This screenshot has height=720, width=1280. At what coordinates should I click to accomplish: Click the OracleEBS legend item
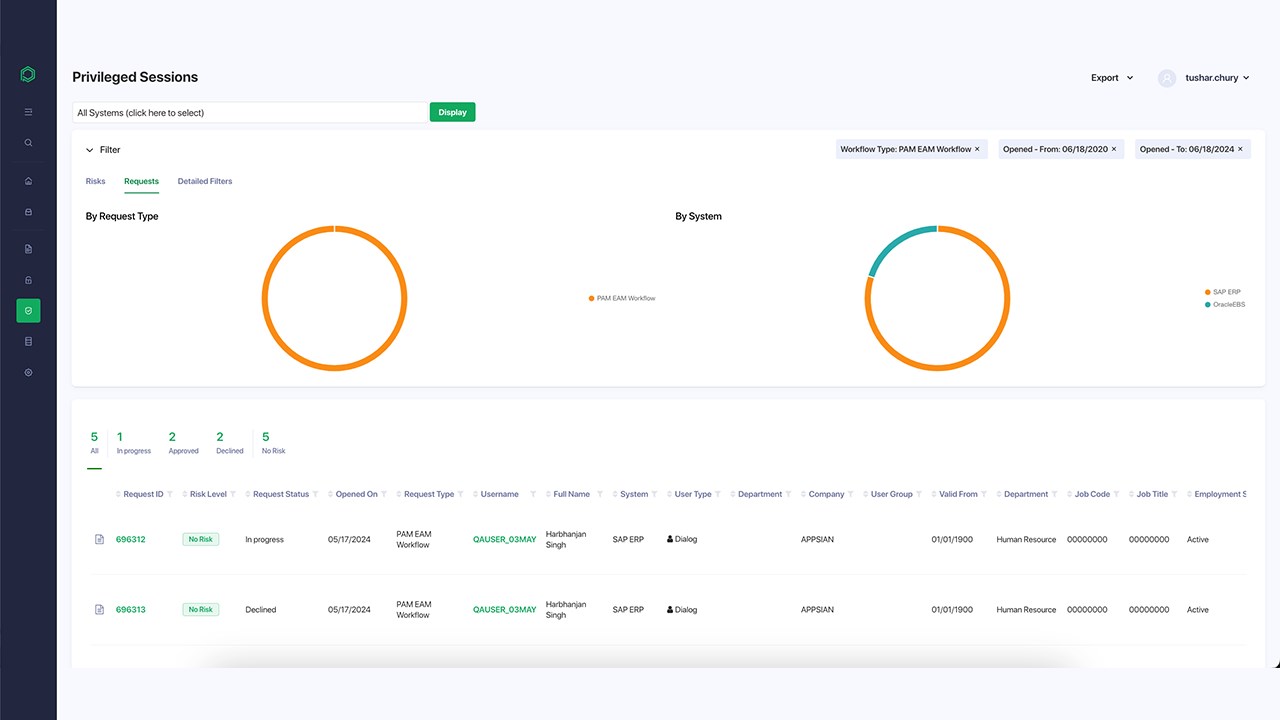pos(1225,304)
